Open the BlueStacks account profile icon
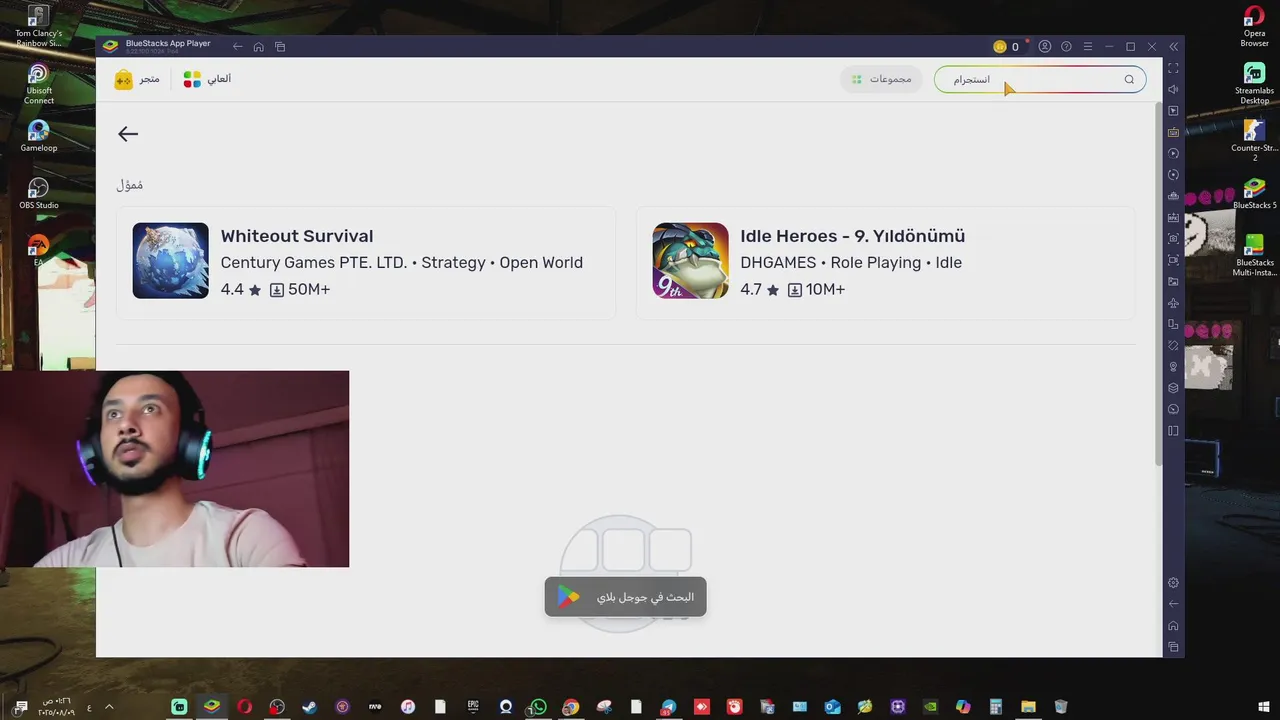Image resolution: width=1280 pixels, height=720 pixels. (1045, 47)
